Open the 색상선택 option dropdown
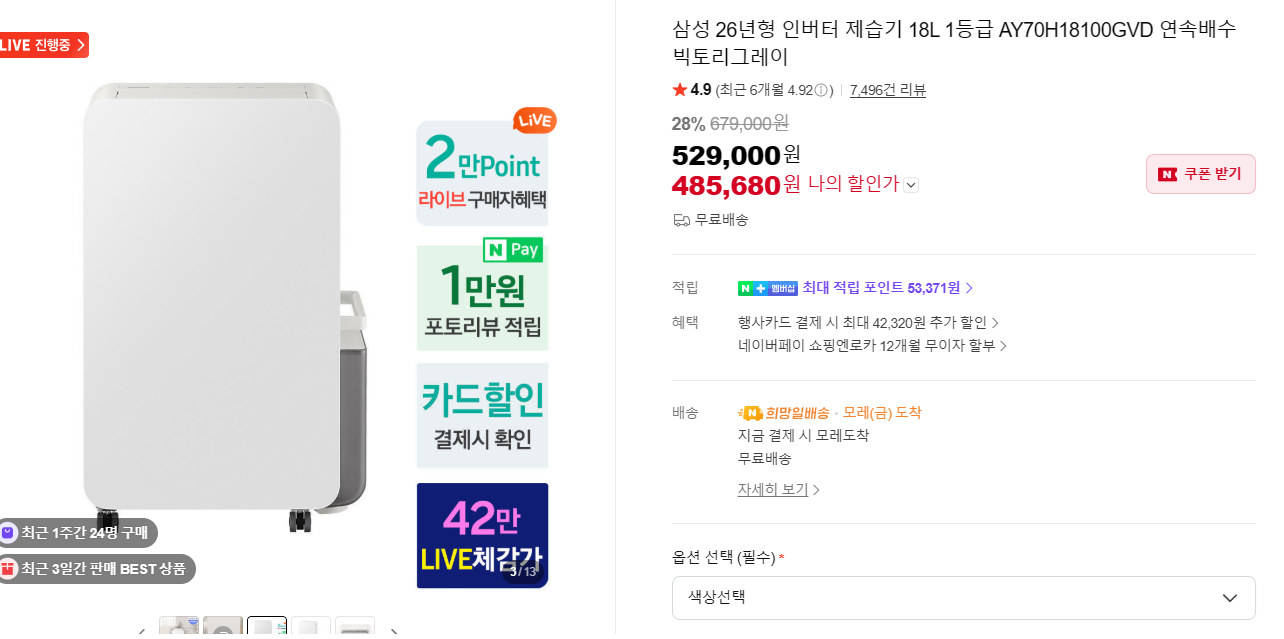The height and width of the screenshot is (639, 1284). (x=963, y=598)
